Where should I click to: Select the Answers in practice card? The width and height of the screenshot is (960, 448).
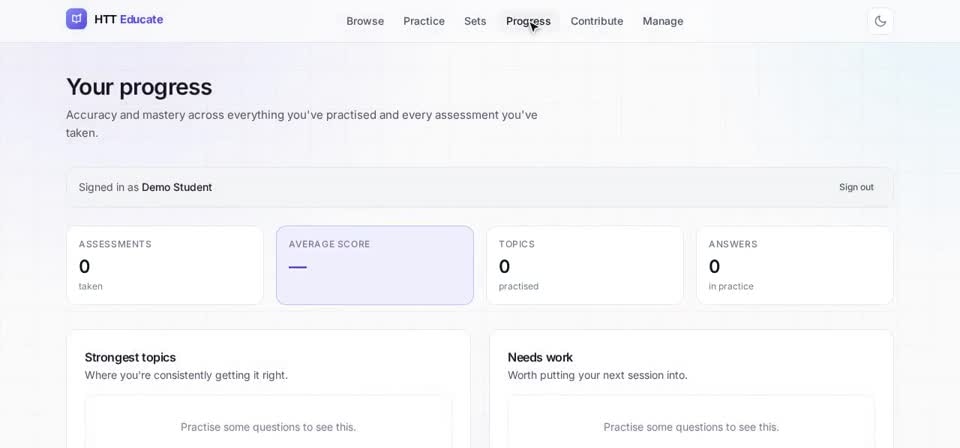coord(795,265)
